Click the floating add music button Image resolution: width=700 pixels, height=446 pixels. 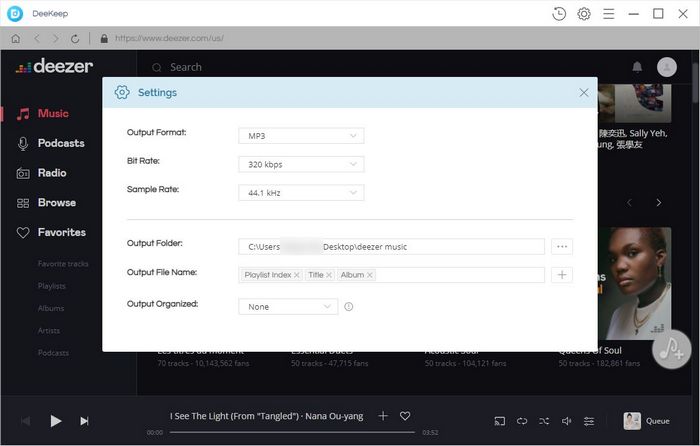point(671,350)
